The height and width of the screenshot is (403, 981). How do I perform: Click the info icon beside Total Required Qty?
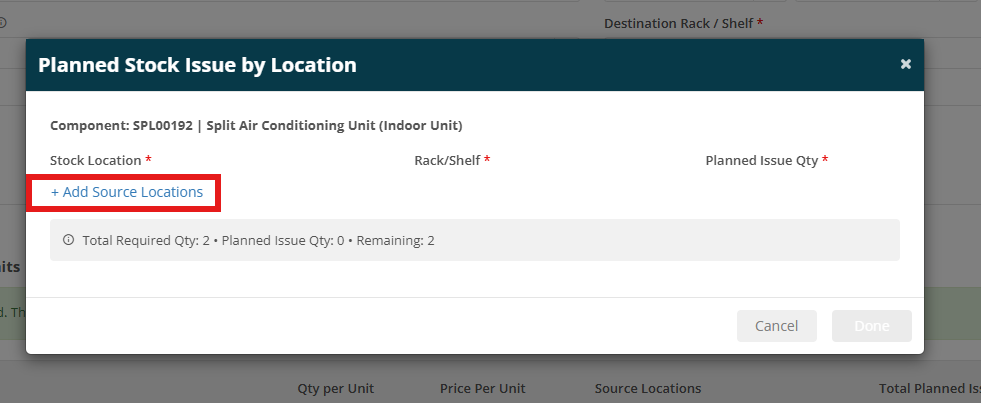[68, 240]
